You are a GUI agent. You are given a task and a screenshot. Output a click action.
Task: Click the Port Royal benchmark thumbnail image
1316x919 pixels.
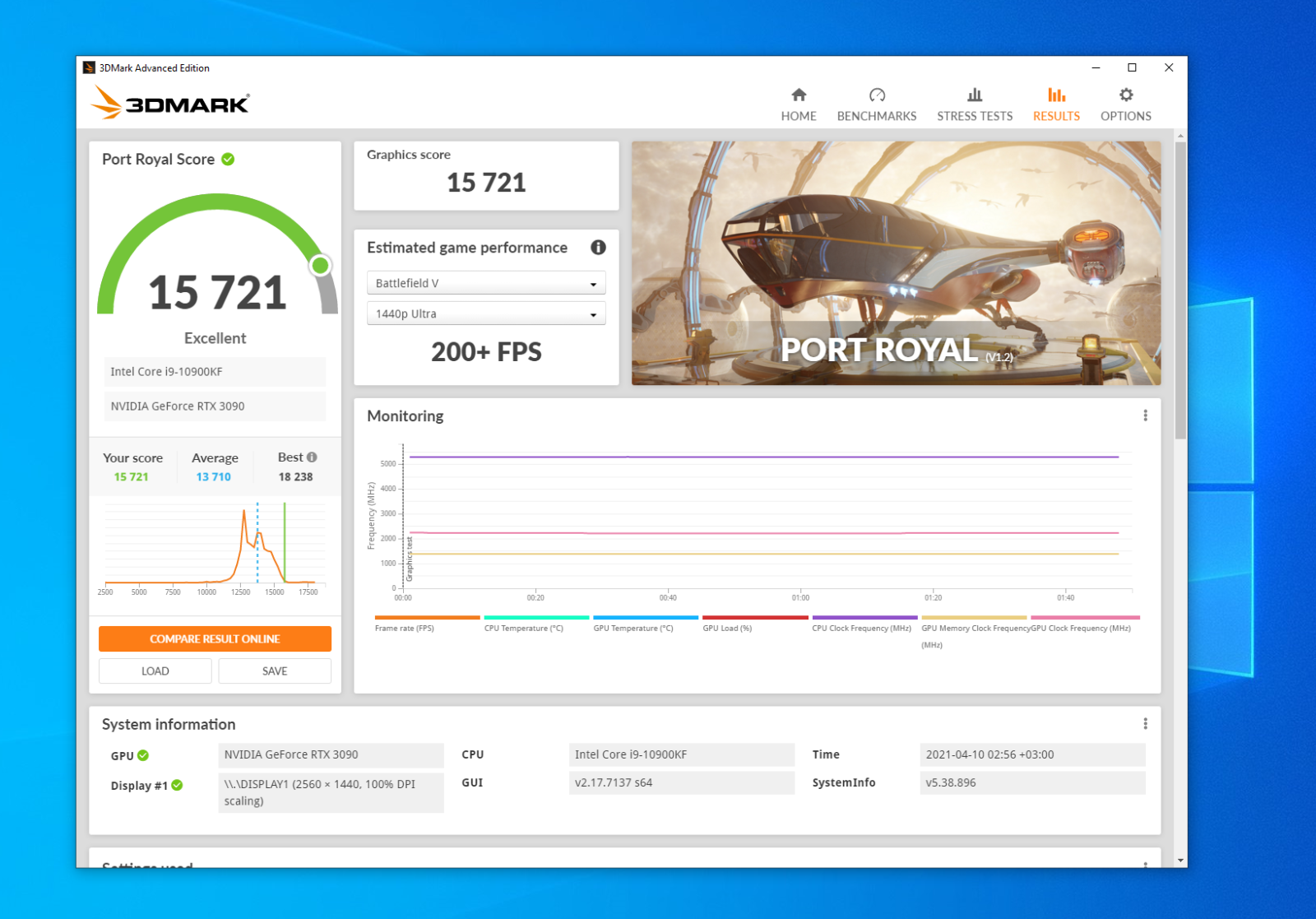(x=896, y=263)
